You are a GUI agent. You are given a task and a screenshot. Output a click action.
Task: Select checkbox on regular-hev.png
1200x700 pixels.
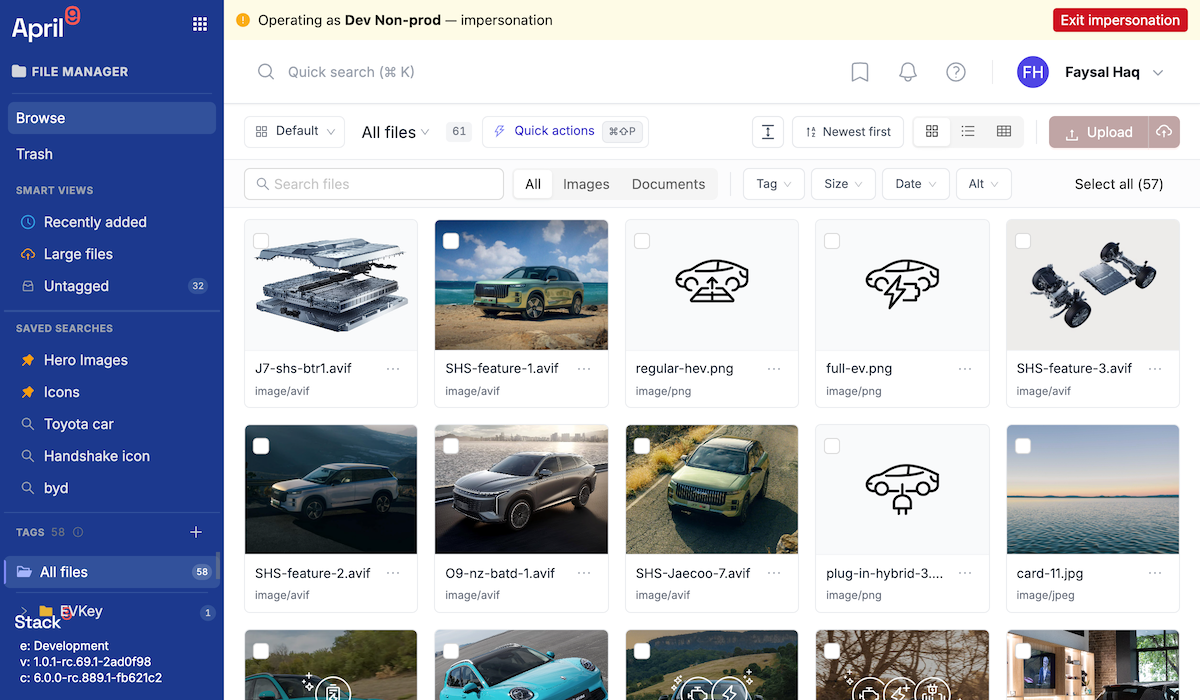(x=642, y=241)
